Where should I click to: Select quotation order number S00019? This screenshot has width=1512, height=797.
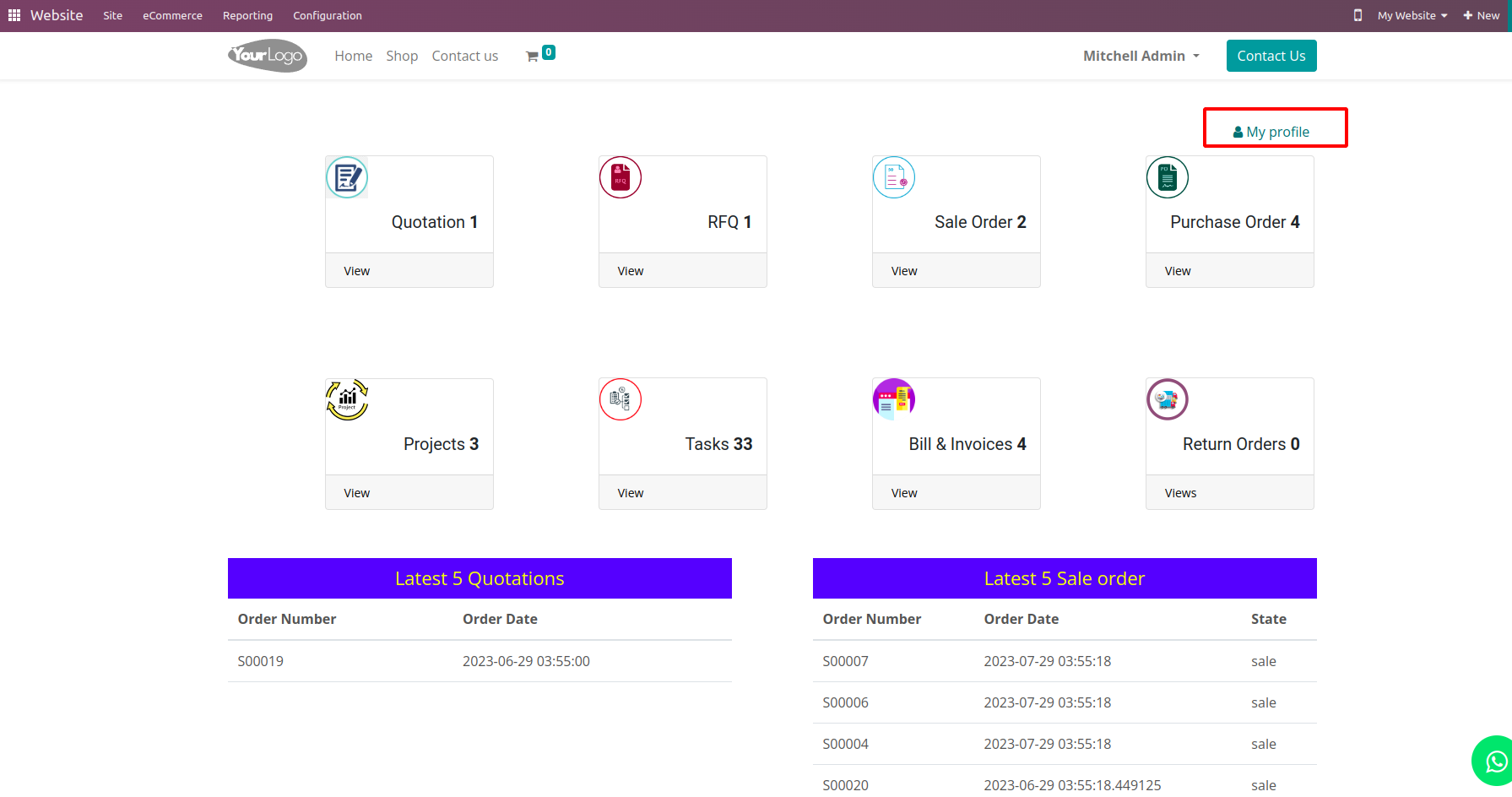[x=261, y=661]
